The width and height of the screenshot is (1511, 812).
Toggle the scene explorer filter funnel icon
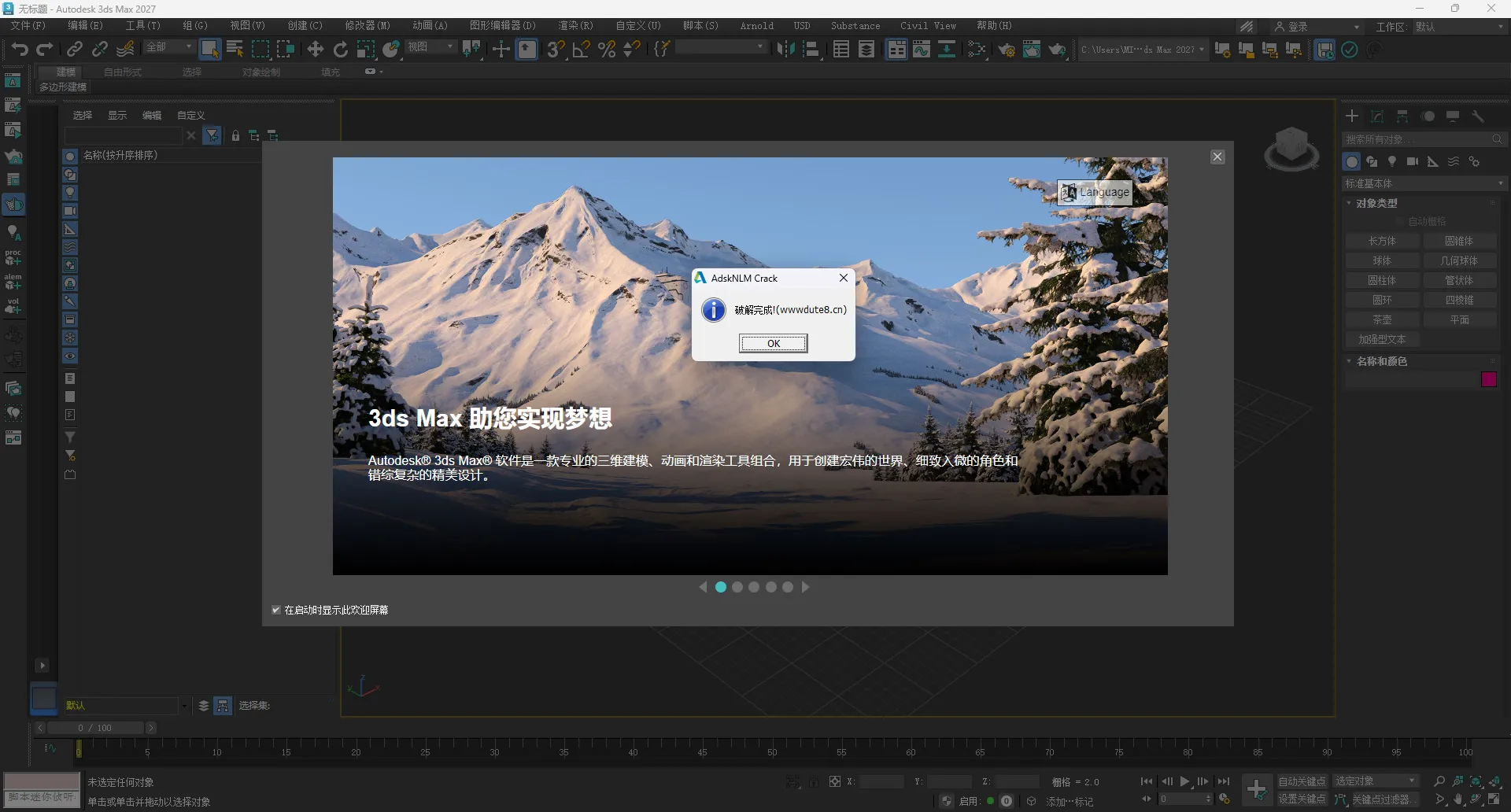(x=212, y=136)
